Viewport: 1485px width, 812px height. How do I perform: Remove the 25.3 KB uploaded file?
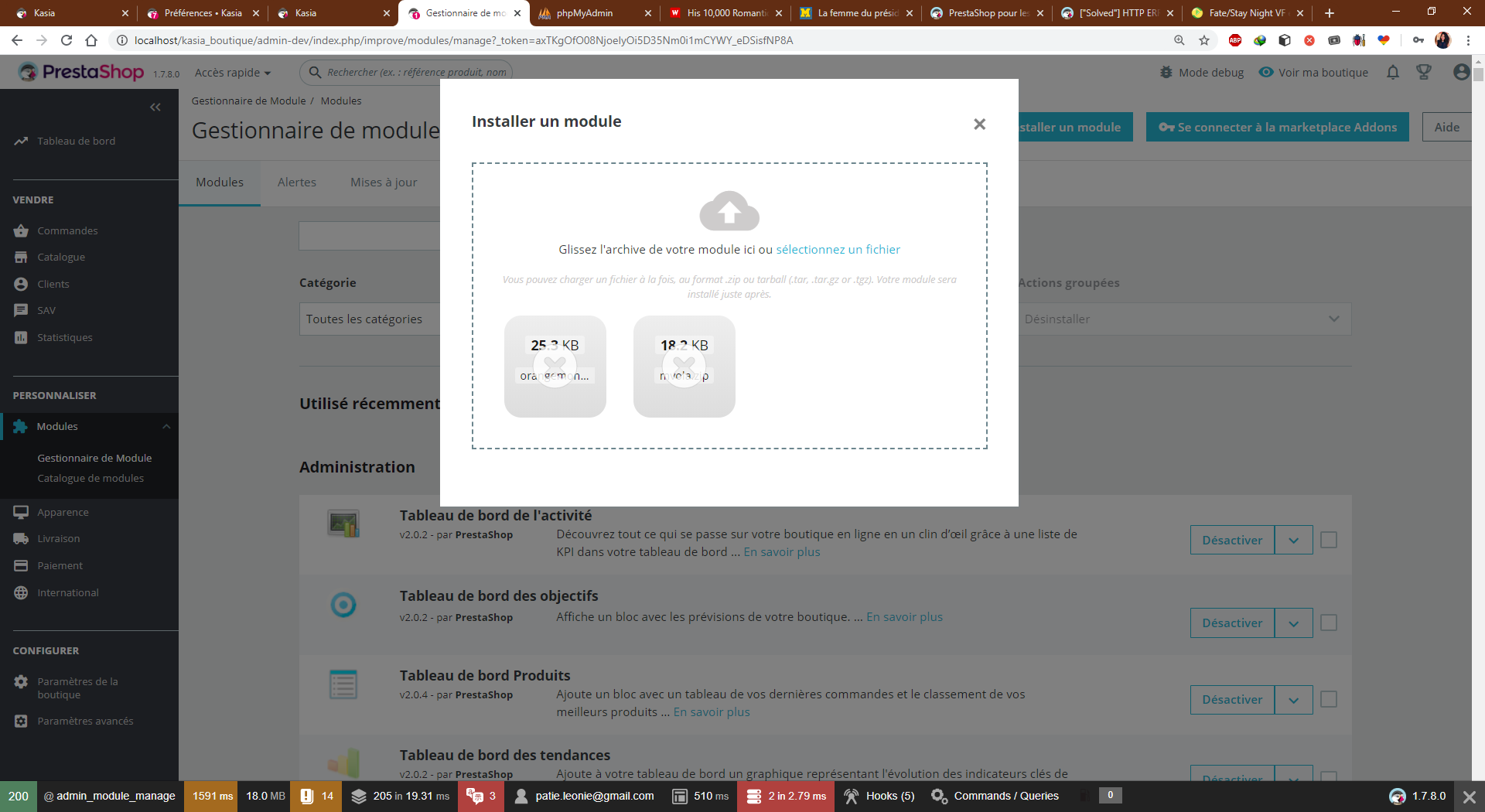[x=555, y=366]
